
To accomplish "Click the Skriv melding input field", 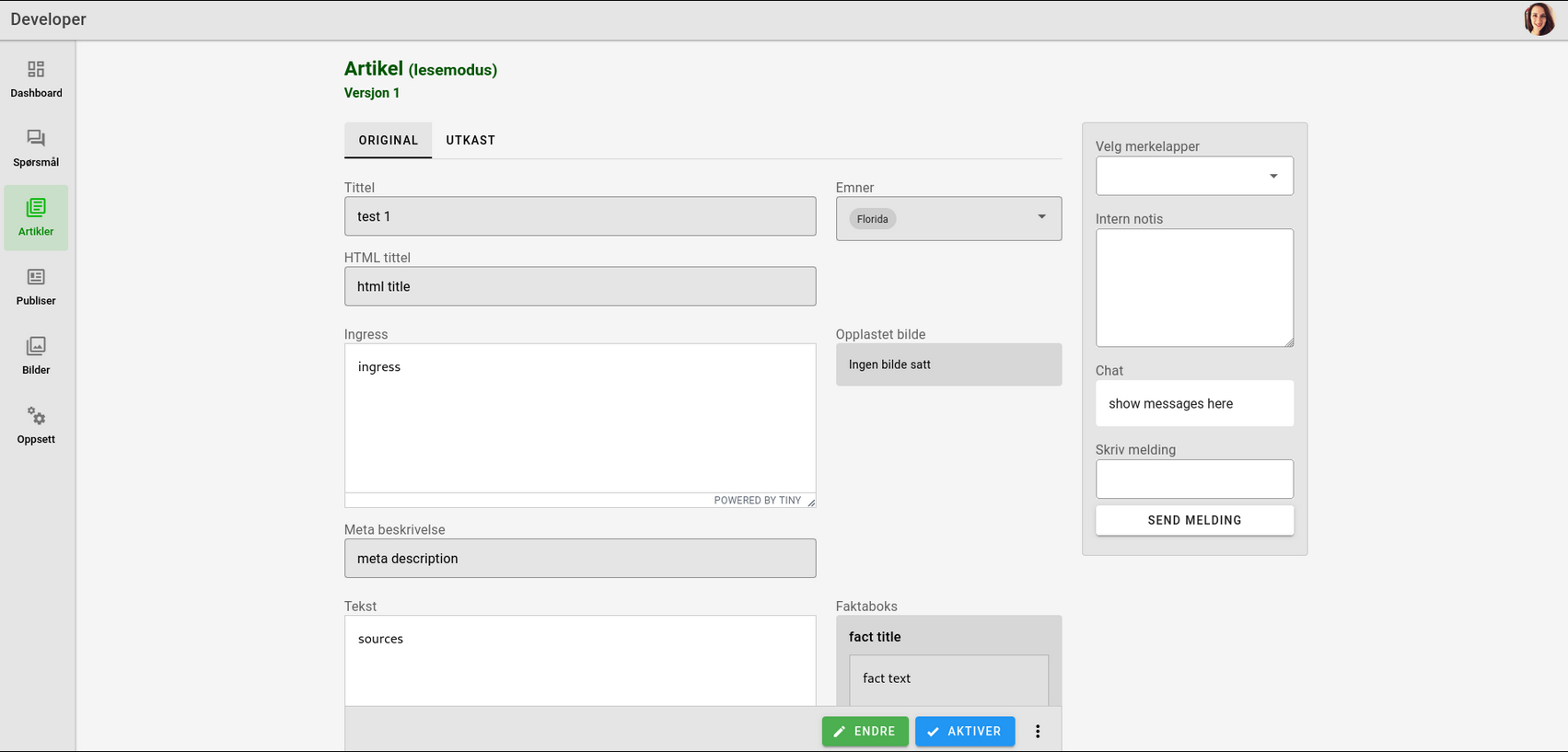I will pyautogui.click(x=1193, y=480).
